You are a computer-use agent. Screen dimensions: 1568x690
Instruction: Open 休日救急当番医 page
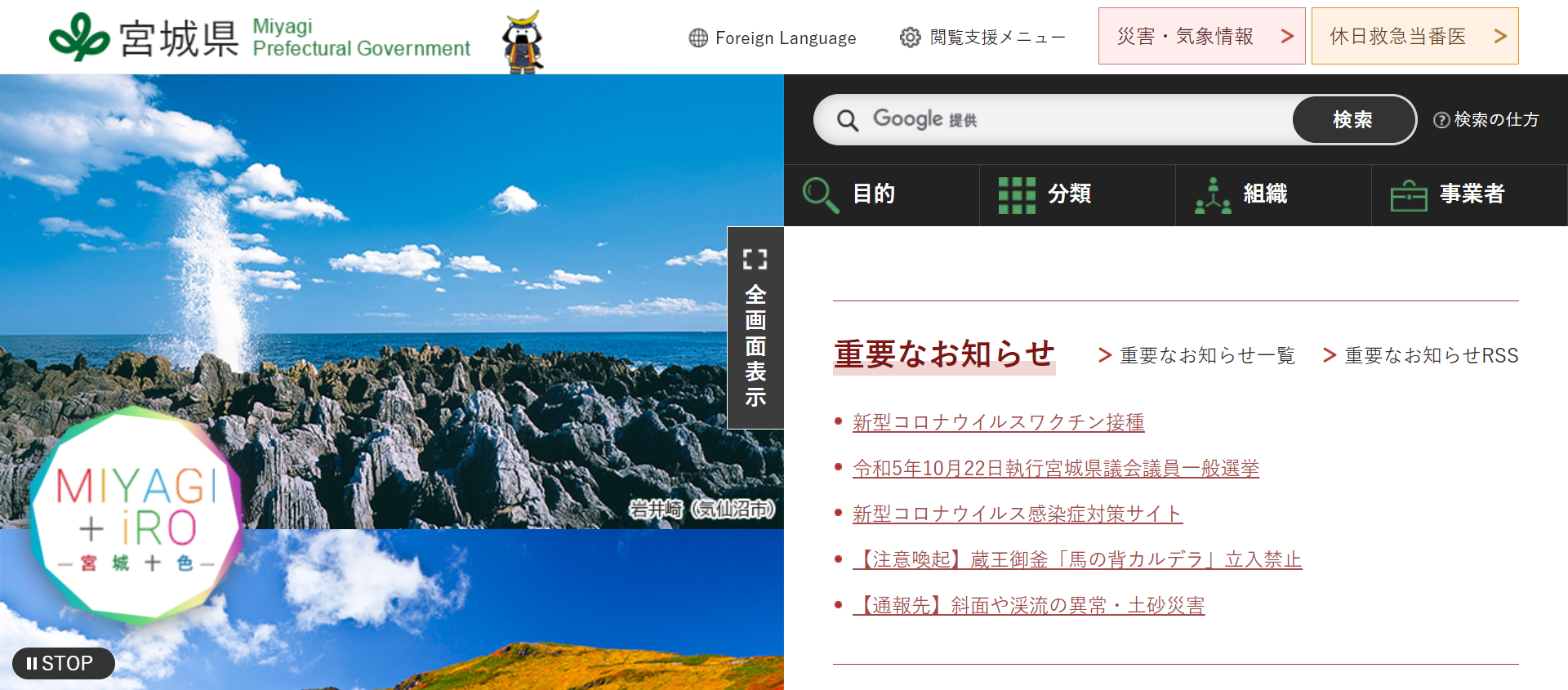[x=1415, y=36]
